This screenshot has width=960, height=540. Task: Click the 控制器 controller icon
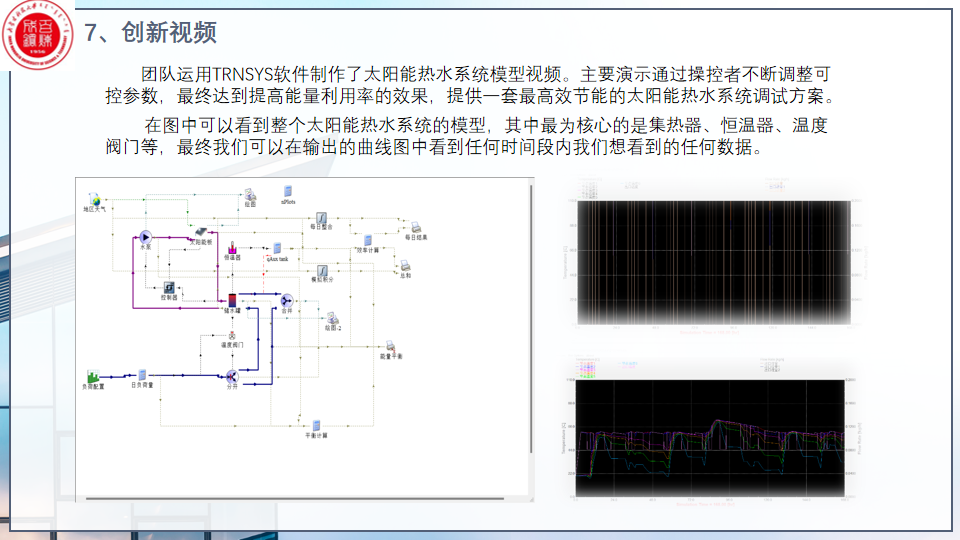[169, 288]
